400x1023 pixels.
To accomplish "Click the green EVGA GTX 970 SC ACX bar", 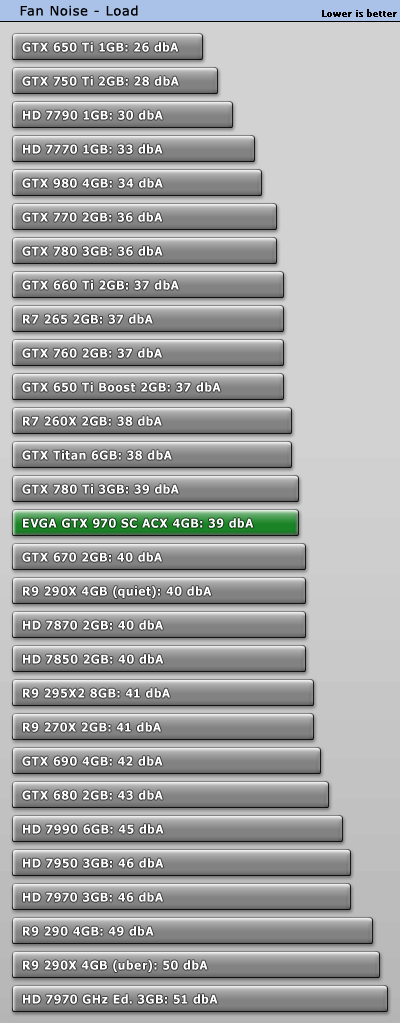I will point(155,523).
